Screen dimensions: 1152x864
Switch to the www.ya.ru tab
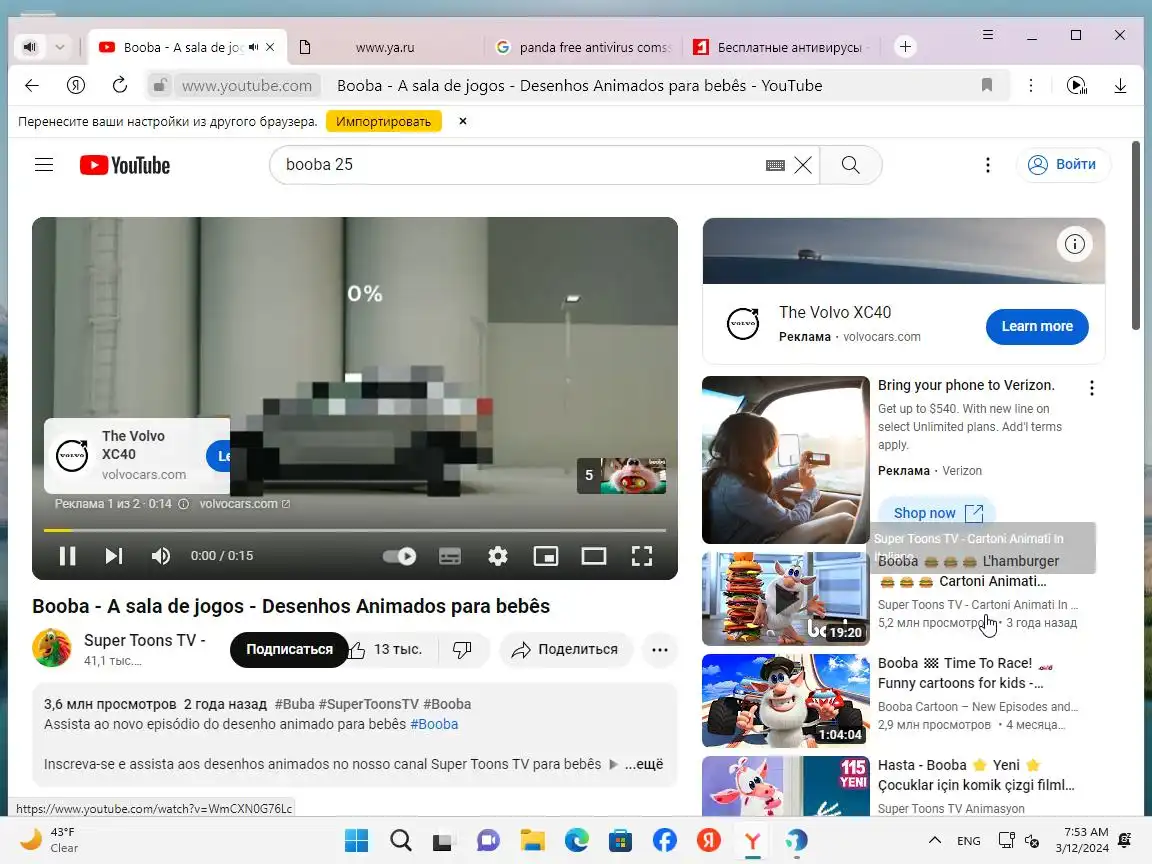coord(385,47)
